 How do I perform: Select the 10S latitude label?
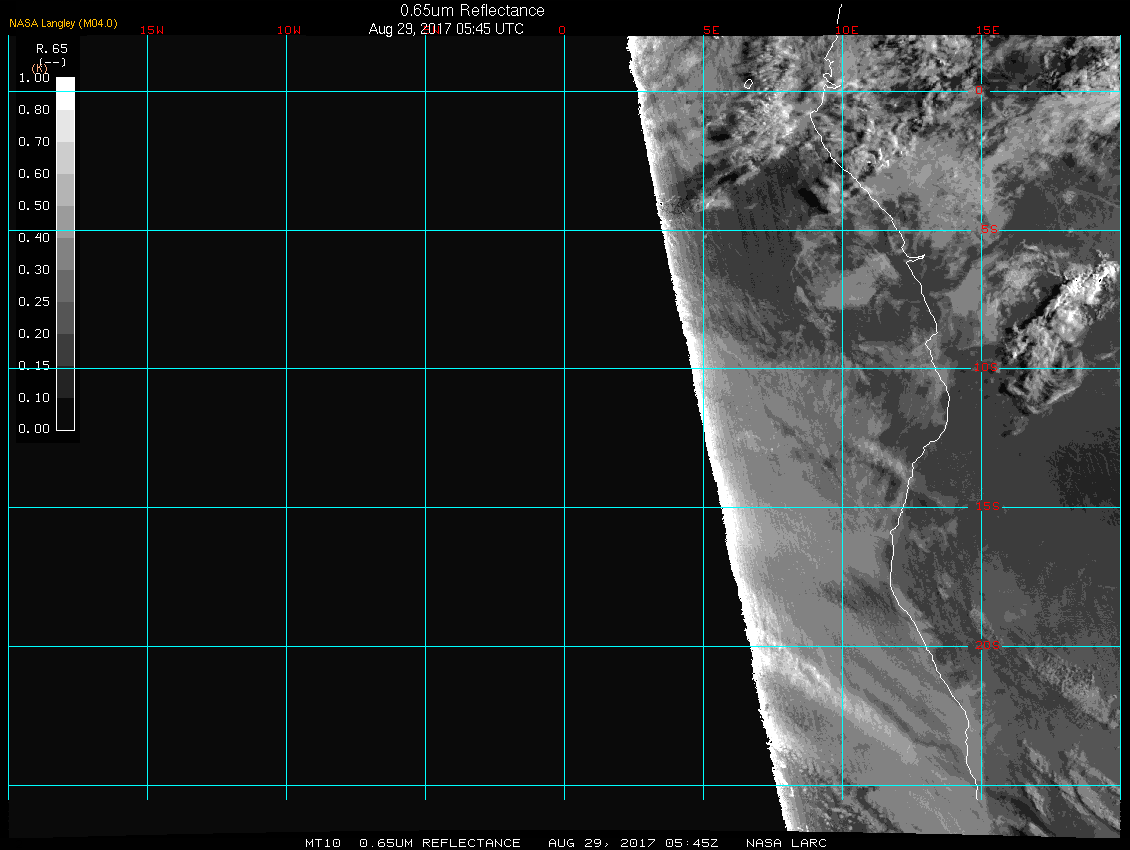click(986, 368)
